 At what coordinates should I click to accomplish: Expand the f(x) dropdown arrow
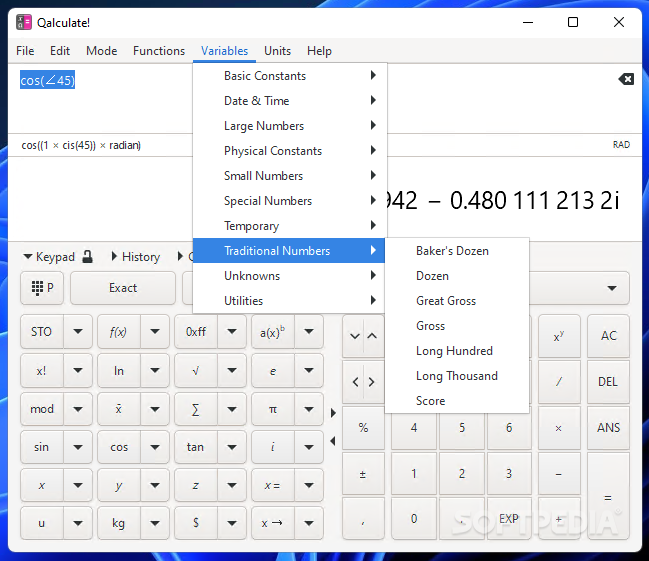click(x=155, y=332)
